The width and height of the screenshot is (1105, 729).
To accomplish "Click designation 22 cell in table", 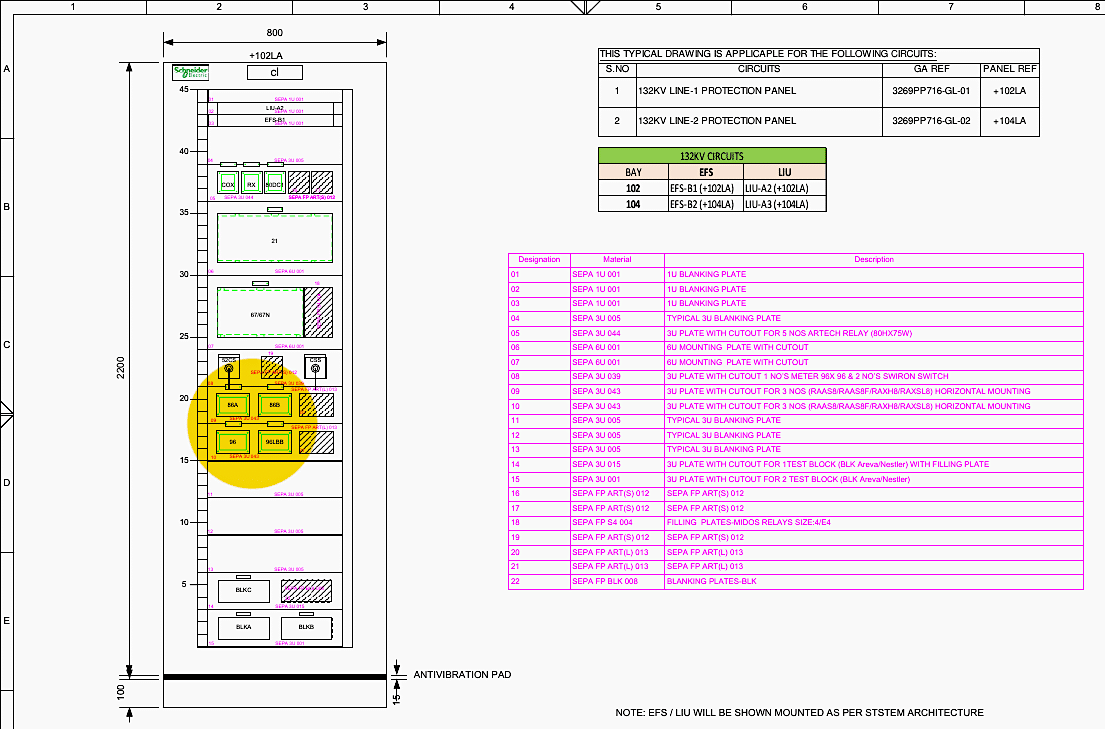I will [539, 582].
